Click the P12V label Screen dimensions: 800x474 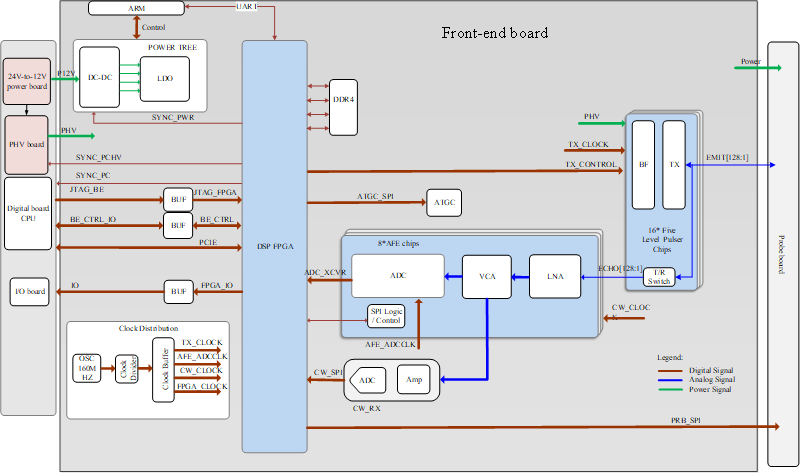(66, 73)
